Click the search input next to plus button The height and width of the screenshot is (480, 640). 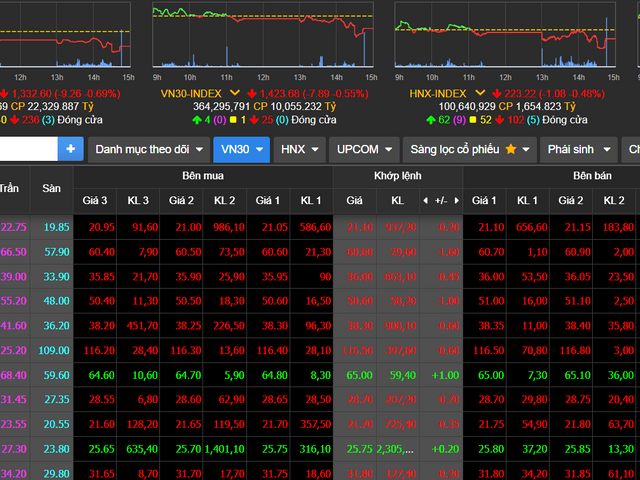click(x=28, y=150)
